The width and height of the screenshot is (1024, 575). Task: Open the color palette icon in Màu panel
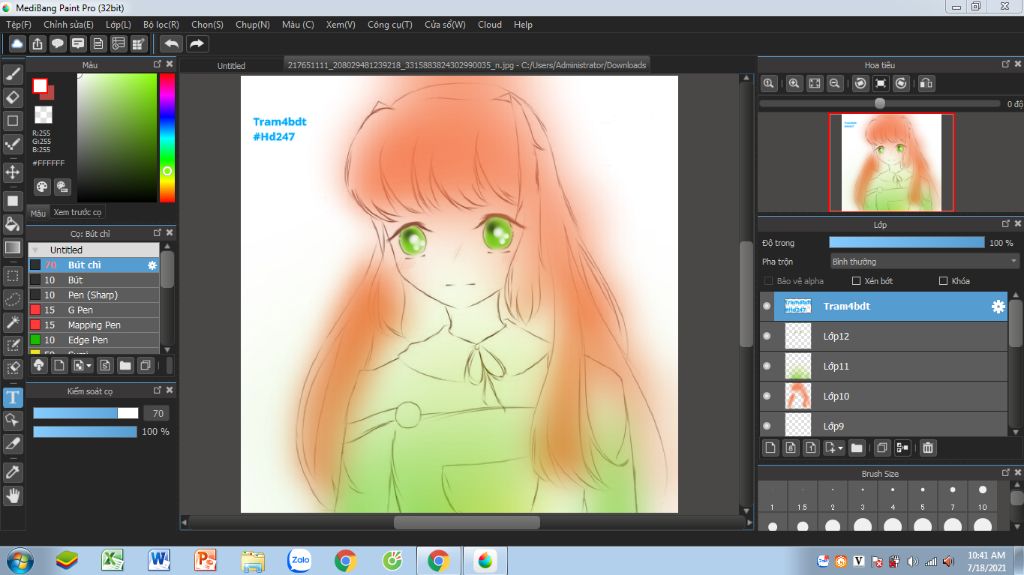[x=42, y=187]
